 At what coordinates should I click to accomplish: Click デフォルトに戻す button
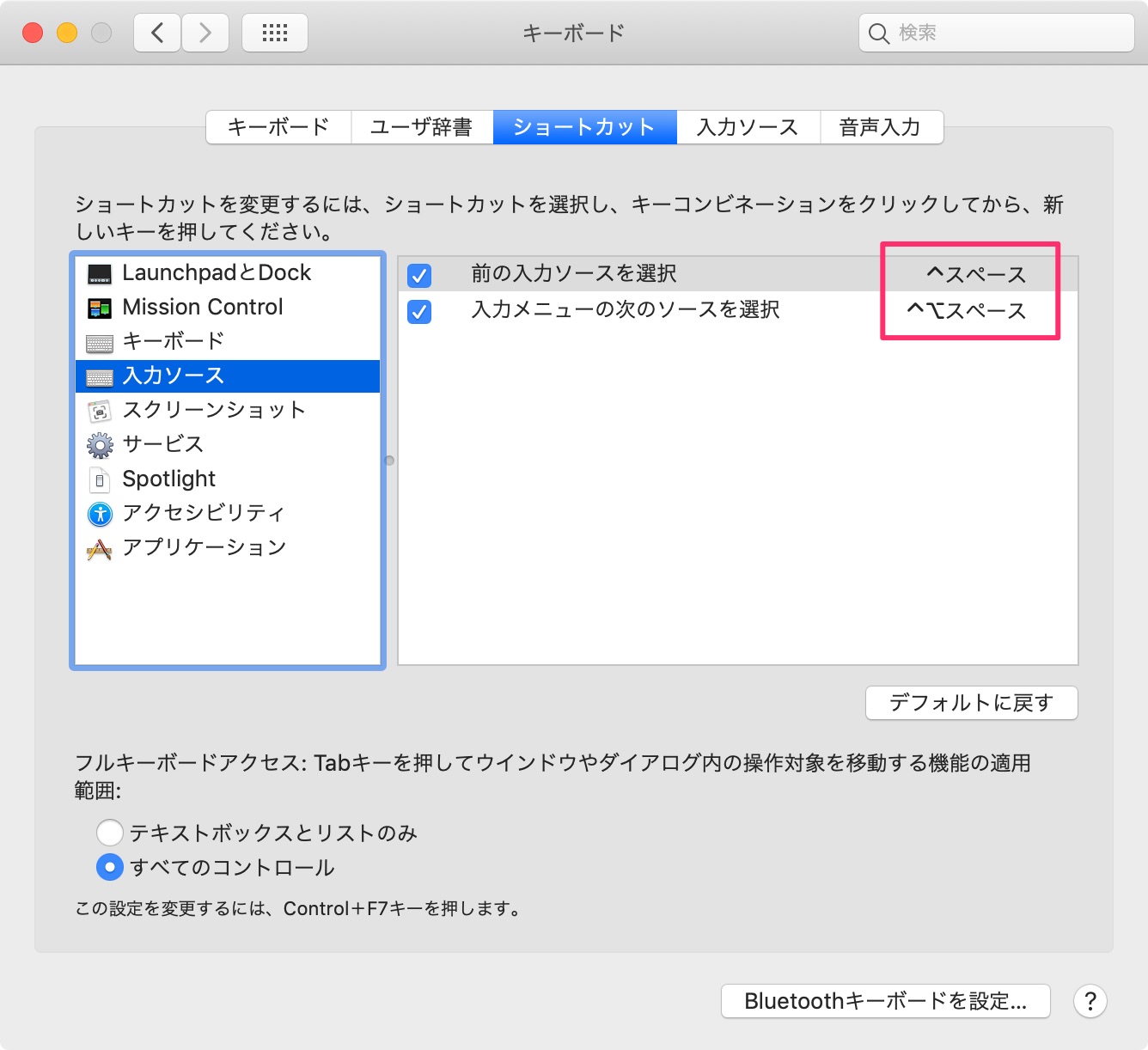click(x=971, y=703)
